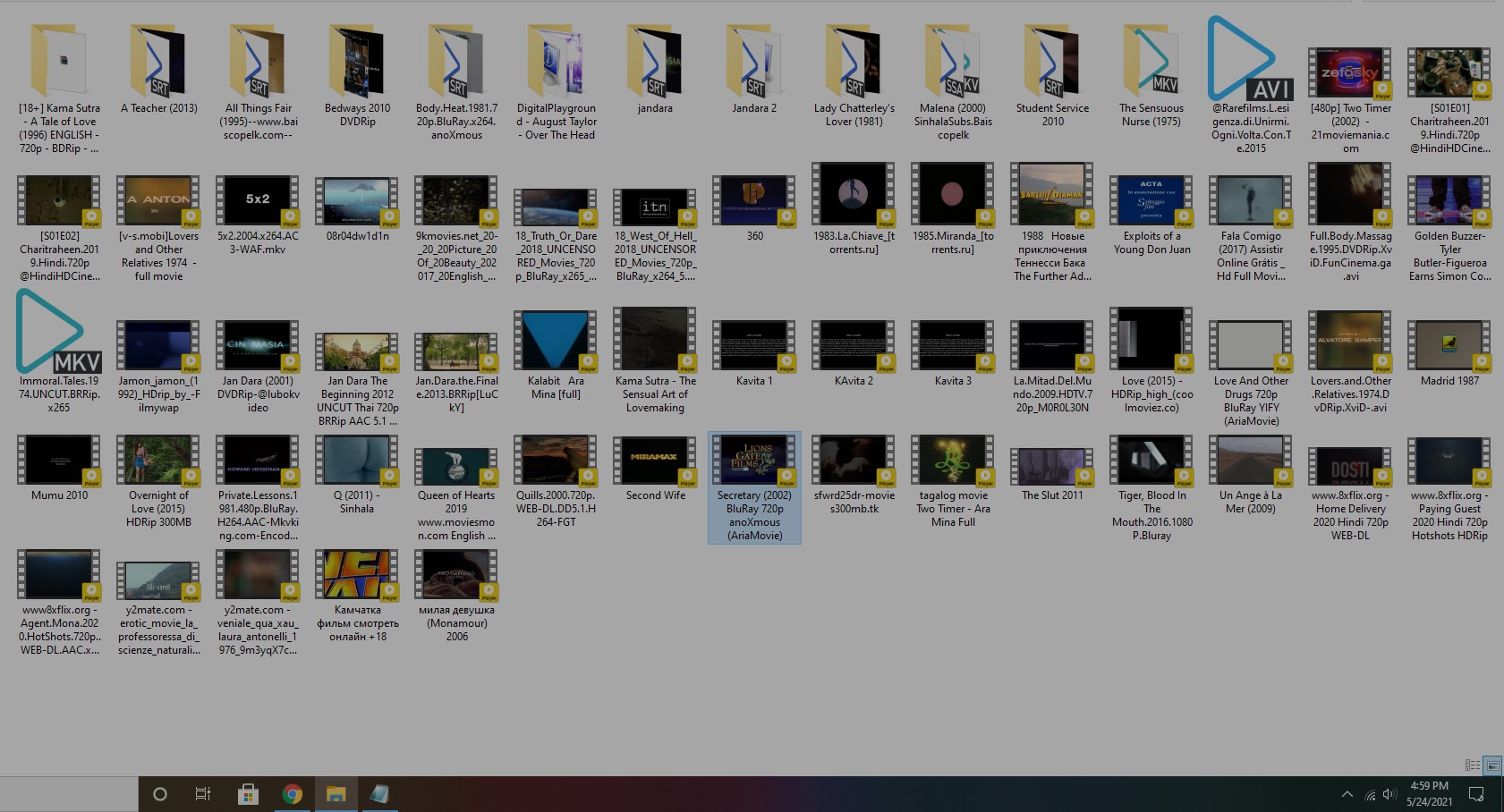Open the notification center icon

tap(1477, 794)
